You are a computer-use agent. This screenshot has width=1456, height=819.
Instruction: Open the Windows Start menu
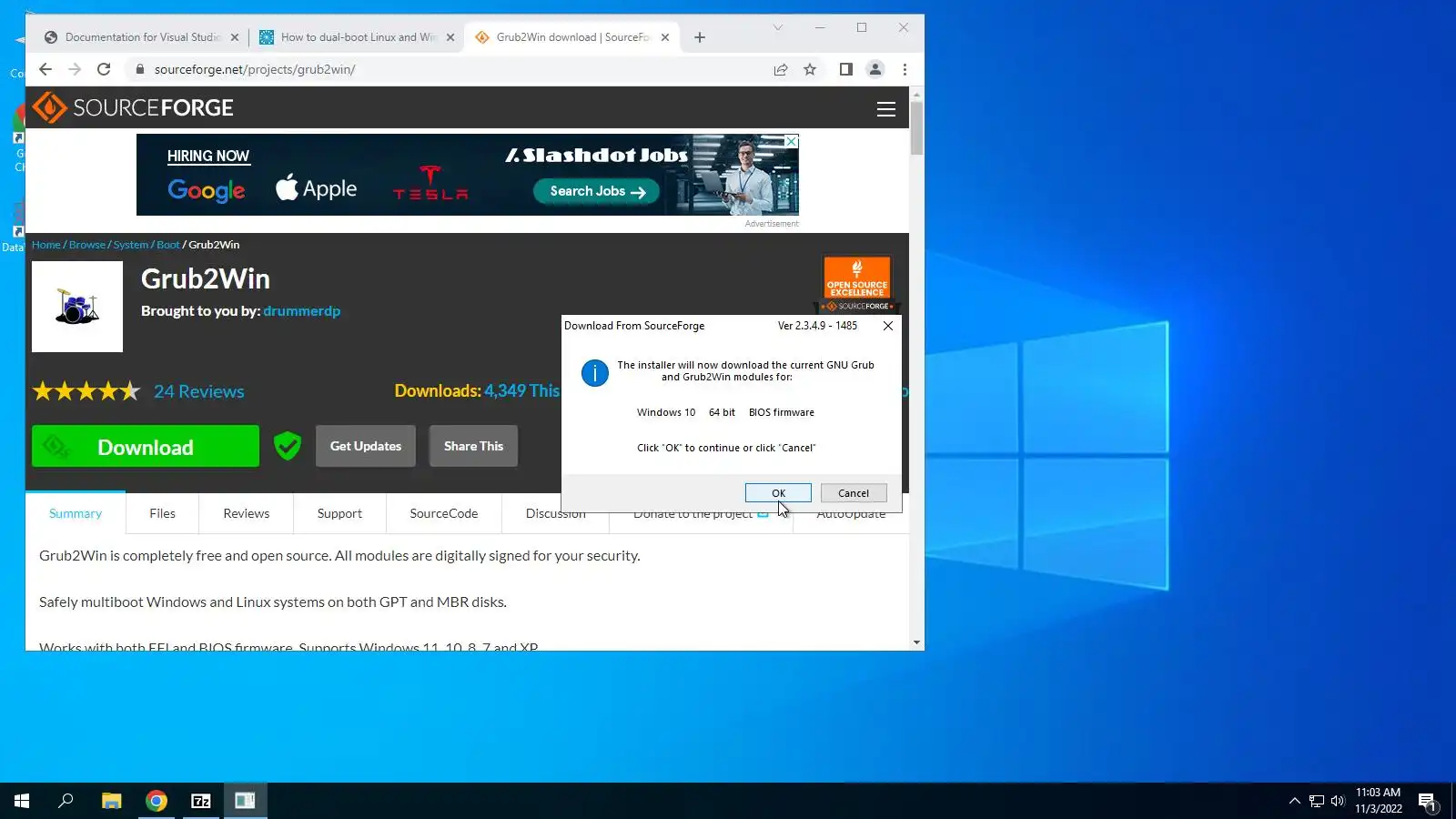(22, 801)
